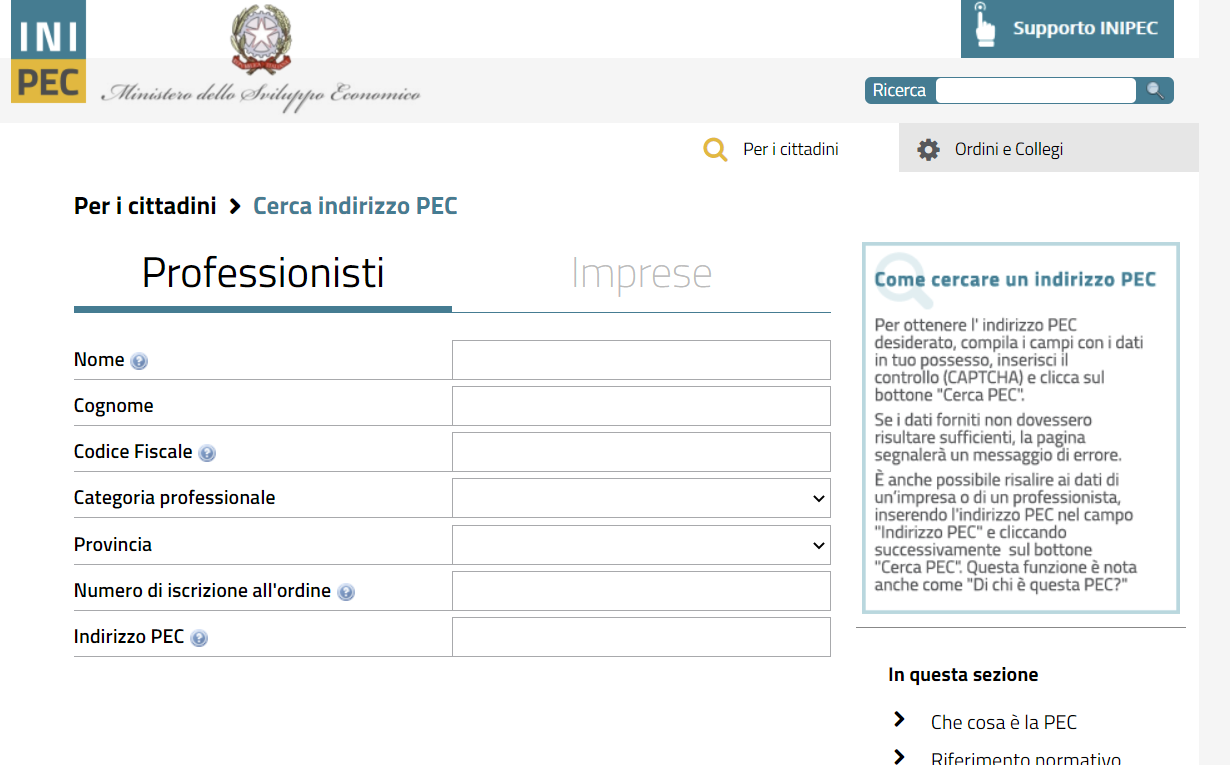This screenshot has height=765, width=1230.
Task: Open the Categoria professionale dropdown
Action: click(x=641, y=498)
